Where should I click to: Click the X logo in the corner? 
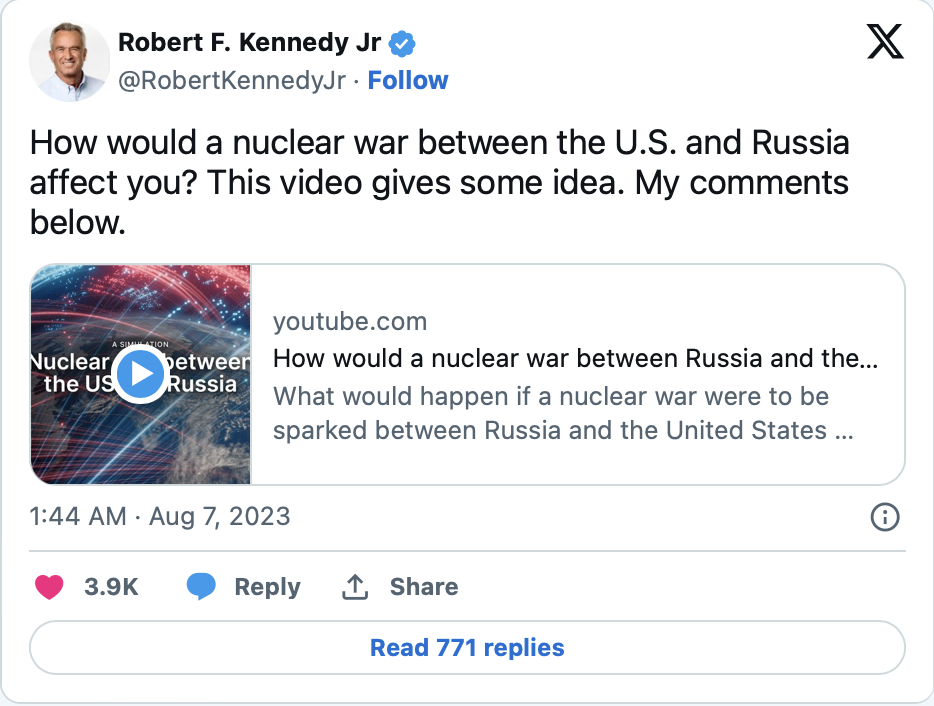885,42
